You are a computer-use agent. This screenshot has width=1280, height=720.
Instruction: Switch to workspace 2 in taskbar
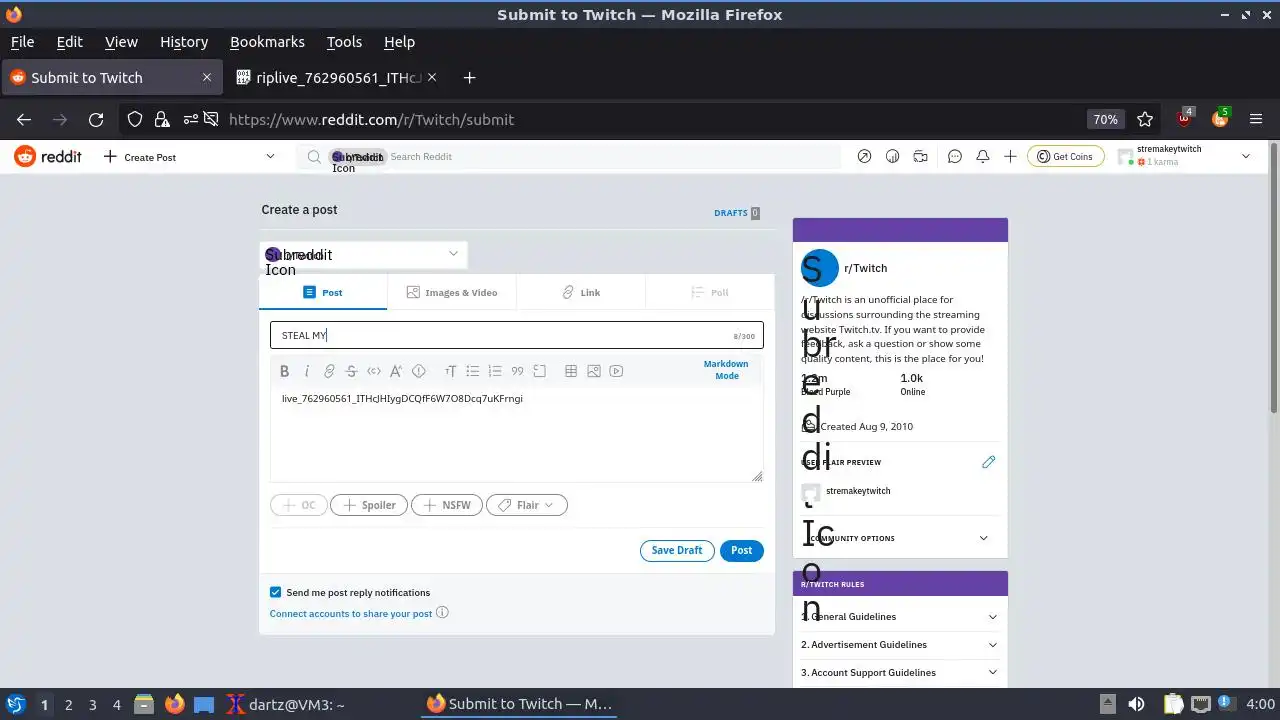coord(69,705)
